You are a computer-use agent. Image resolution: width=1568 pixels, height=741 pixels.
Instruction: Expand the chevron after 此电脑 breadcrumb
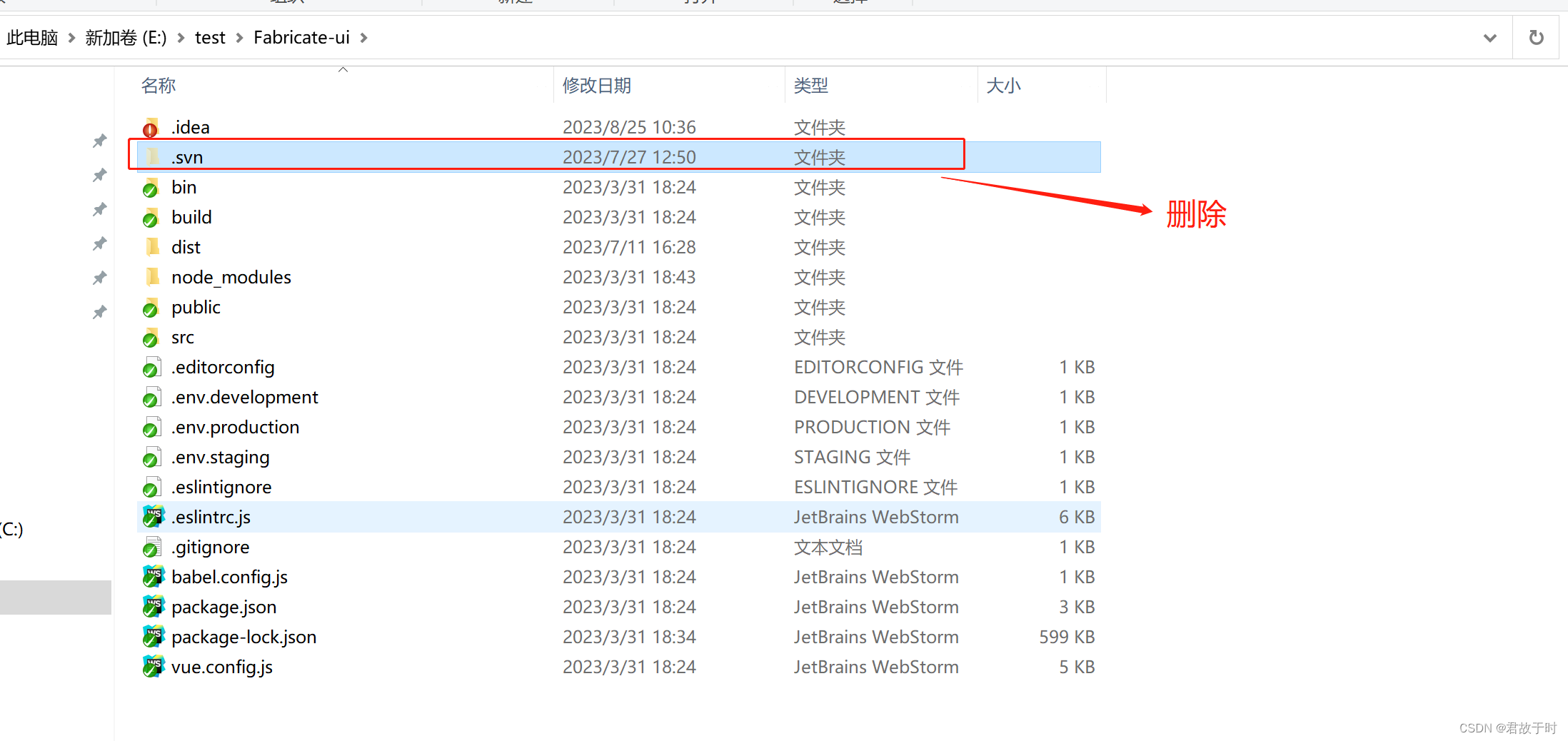click(71, 38)
